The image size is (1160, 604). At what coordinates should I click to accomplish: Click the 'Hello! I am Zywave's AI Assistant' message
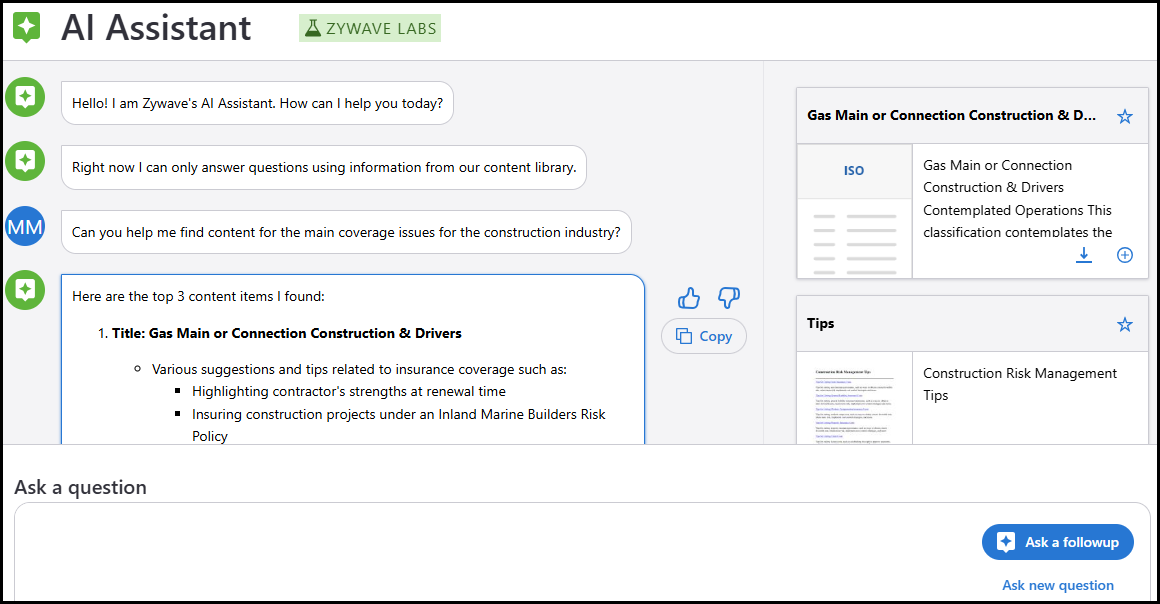(257, 103)
